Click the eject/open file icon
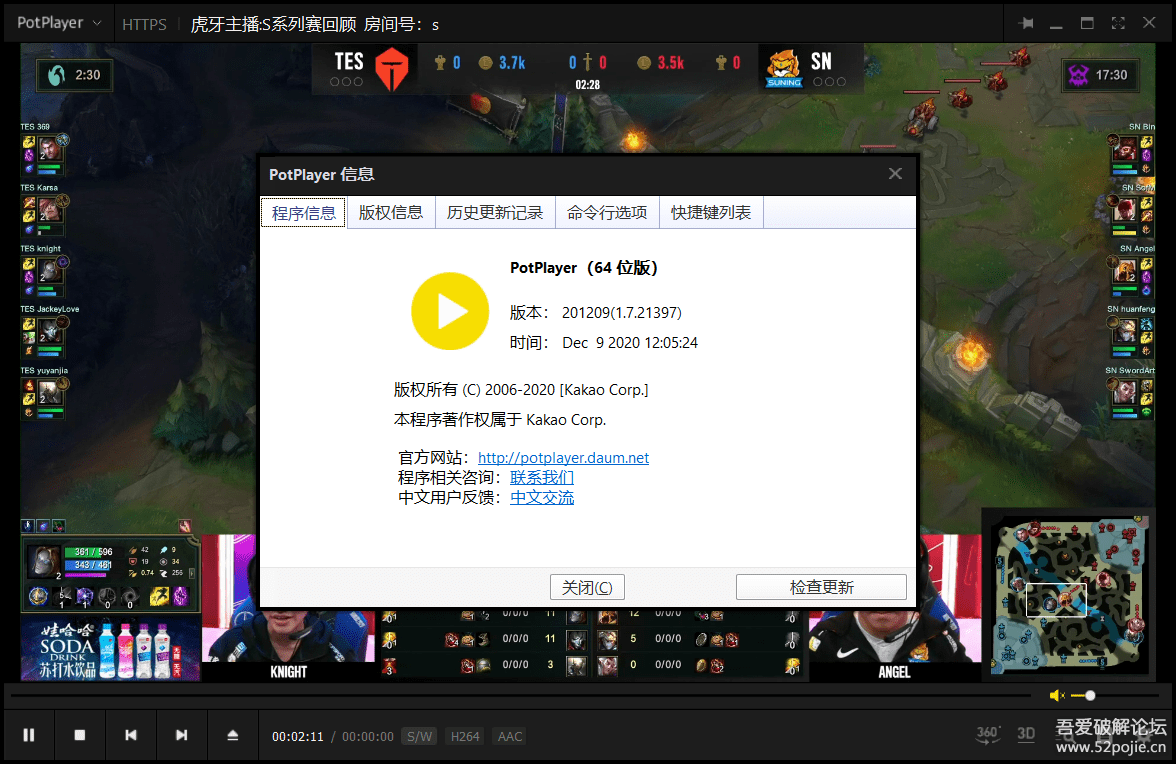This screenshot has height=764, width=1176. coord(232,735)
